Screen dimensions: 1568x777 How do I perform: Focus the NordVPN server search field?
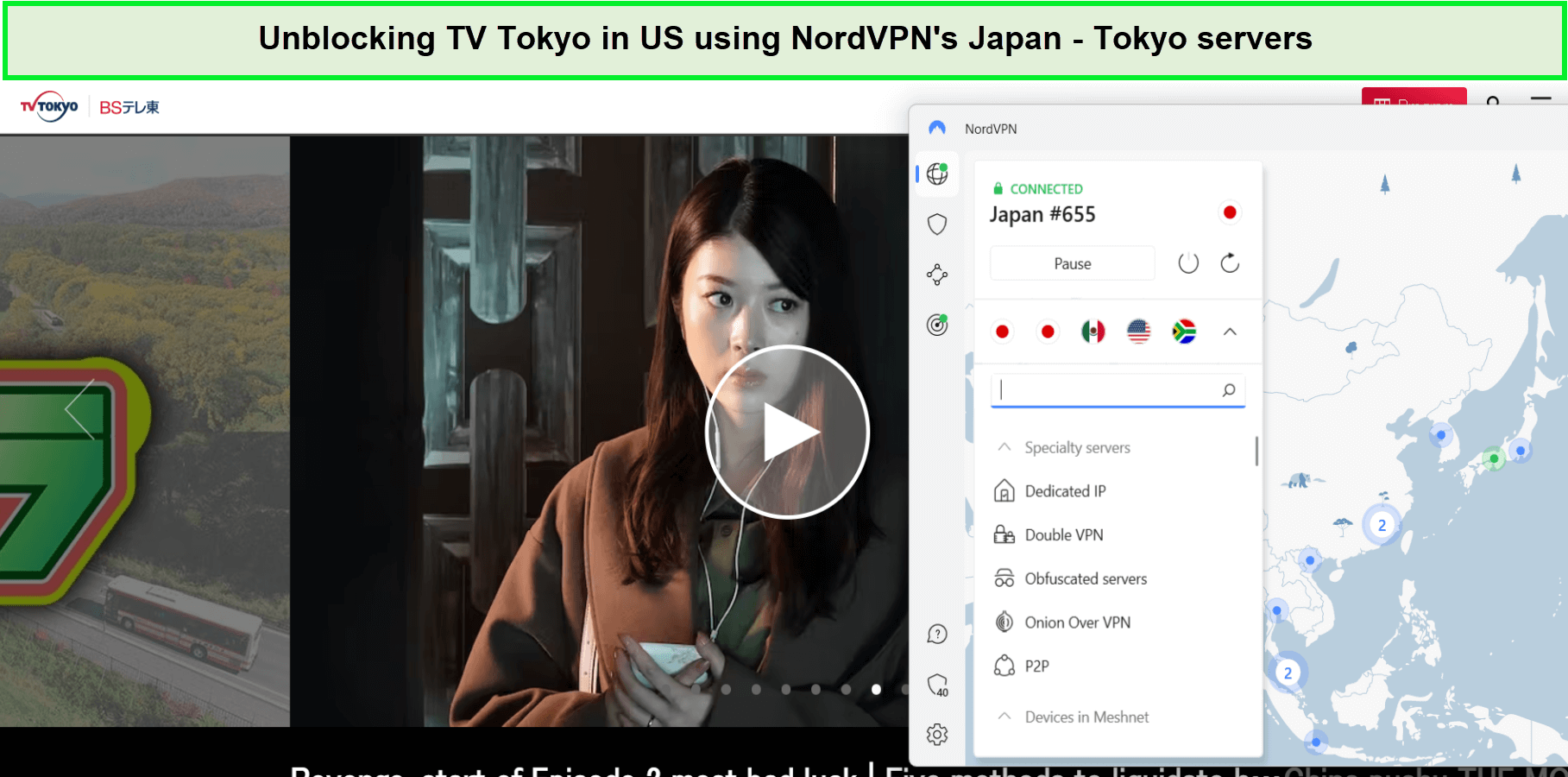point(1118,390)
